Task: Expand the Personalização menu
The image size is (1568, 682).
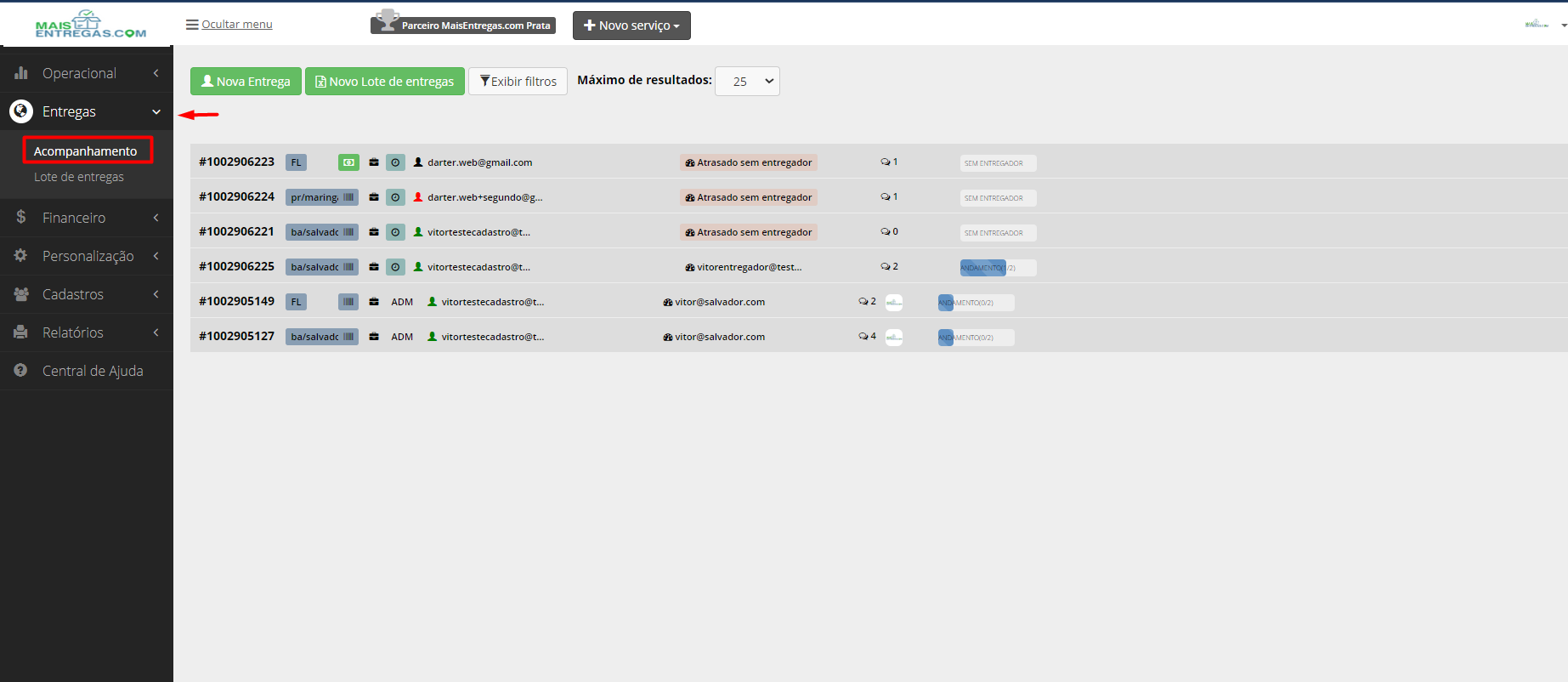Action: click(87, 256)
